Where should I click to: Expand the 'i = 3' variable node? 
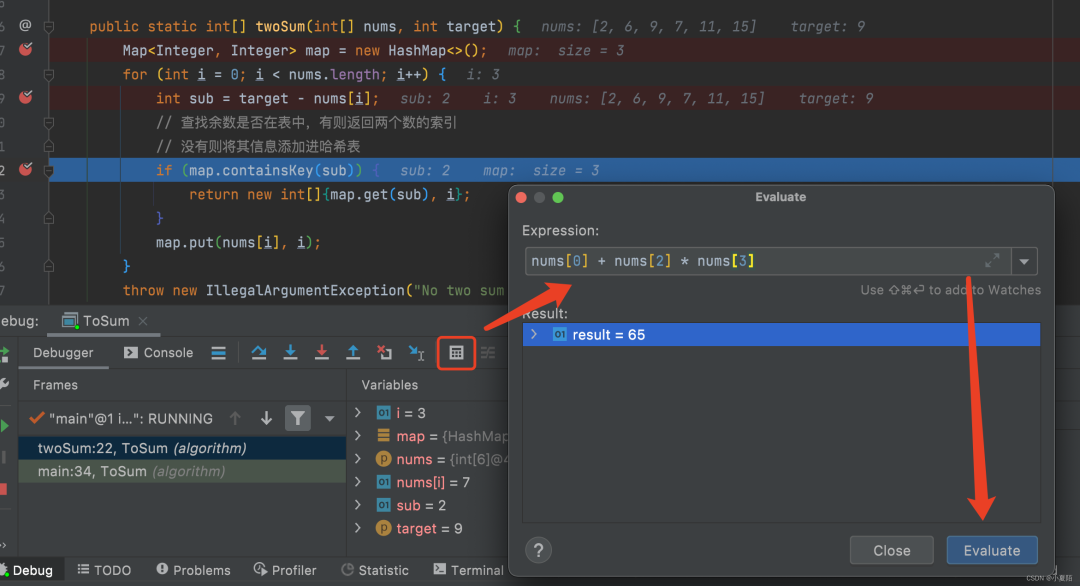pos(358,412)
